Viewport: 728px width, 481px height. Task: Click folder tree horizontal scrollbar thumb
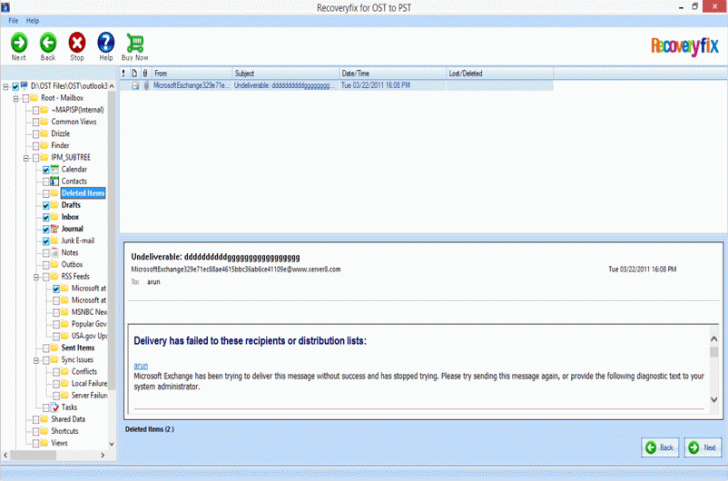[33, 455]
